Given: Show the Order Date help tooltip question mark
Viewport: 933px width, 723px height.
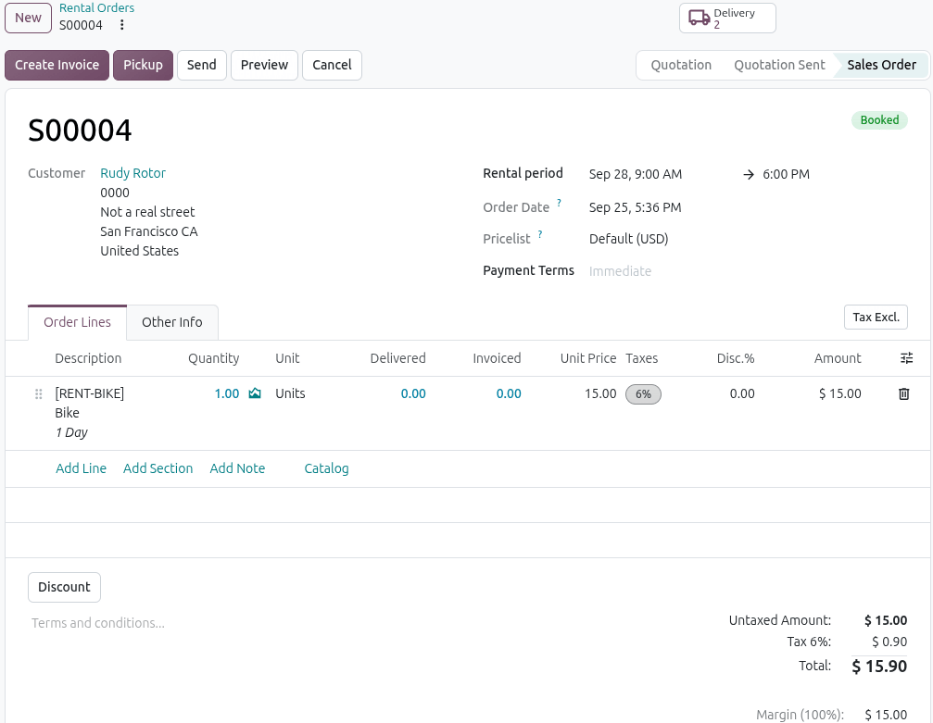Looking at the screenshot, I should 559,203.
